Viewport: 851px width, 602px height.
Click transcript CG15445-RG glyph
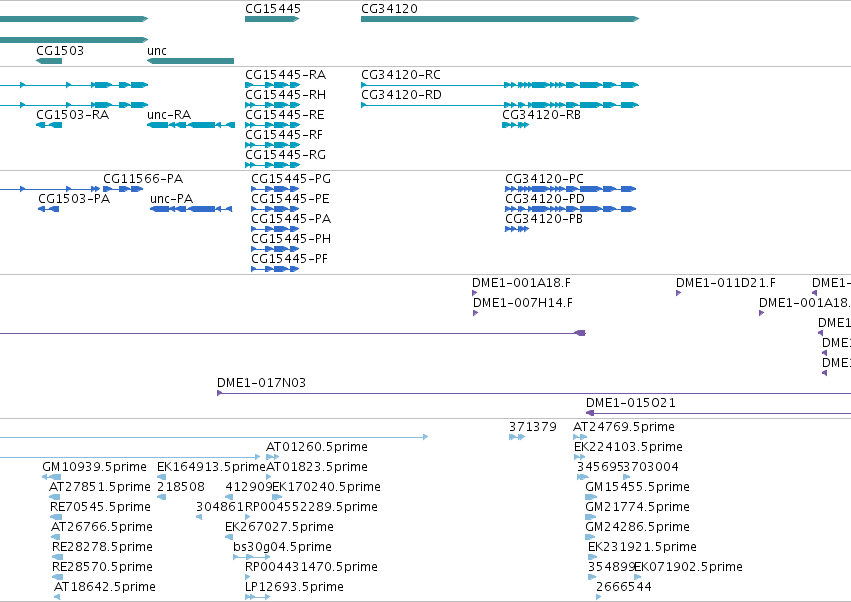[x=272, y=165]
